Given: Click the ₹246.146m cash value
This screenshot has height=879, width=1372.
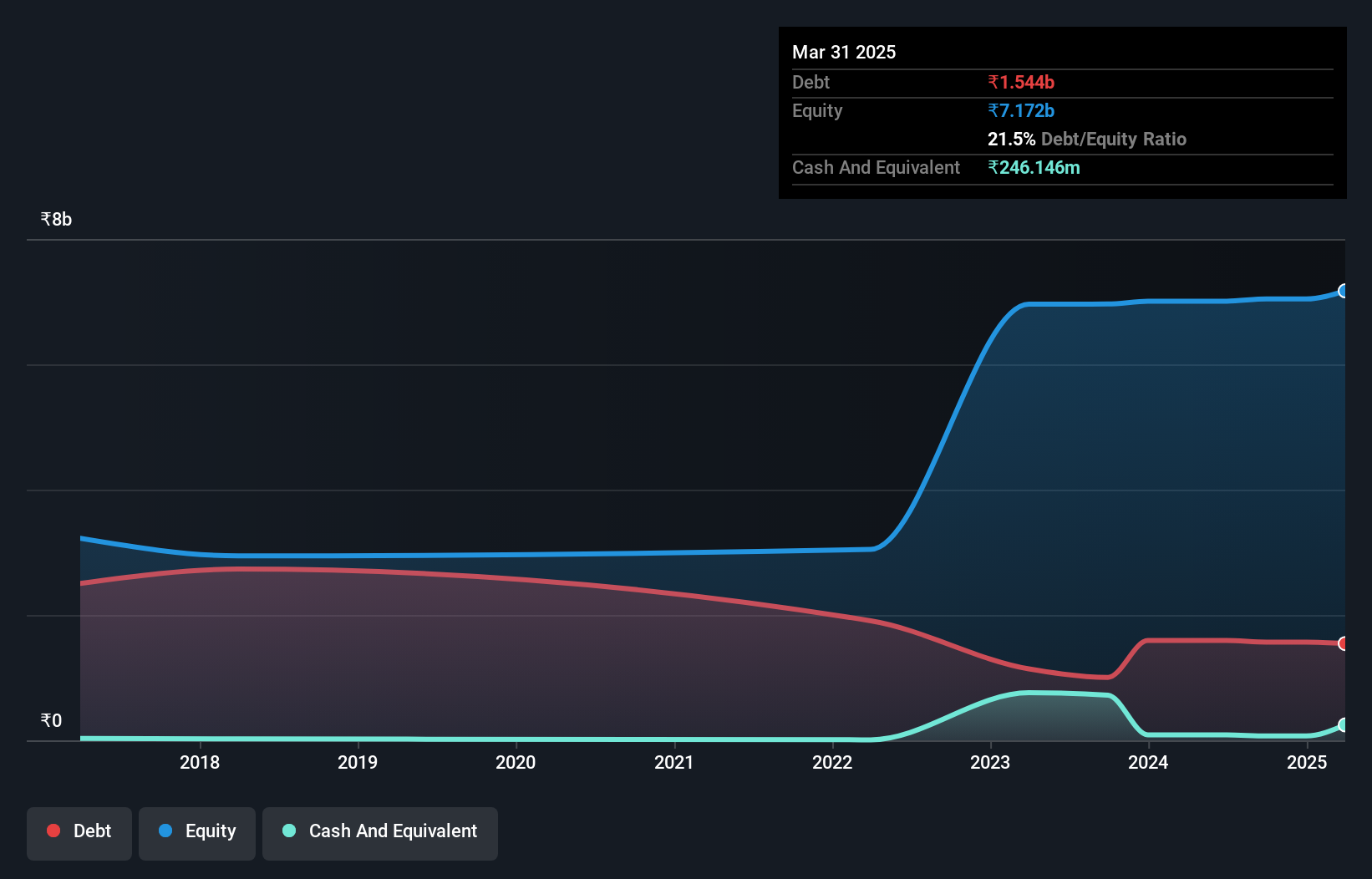Looking at the screenshot, I should (1034, 167).
